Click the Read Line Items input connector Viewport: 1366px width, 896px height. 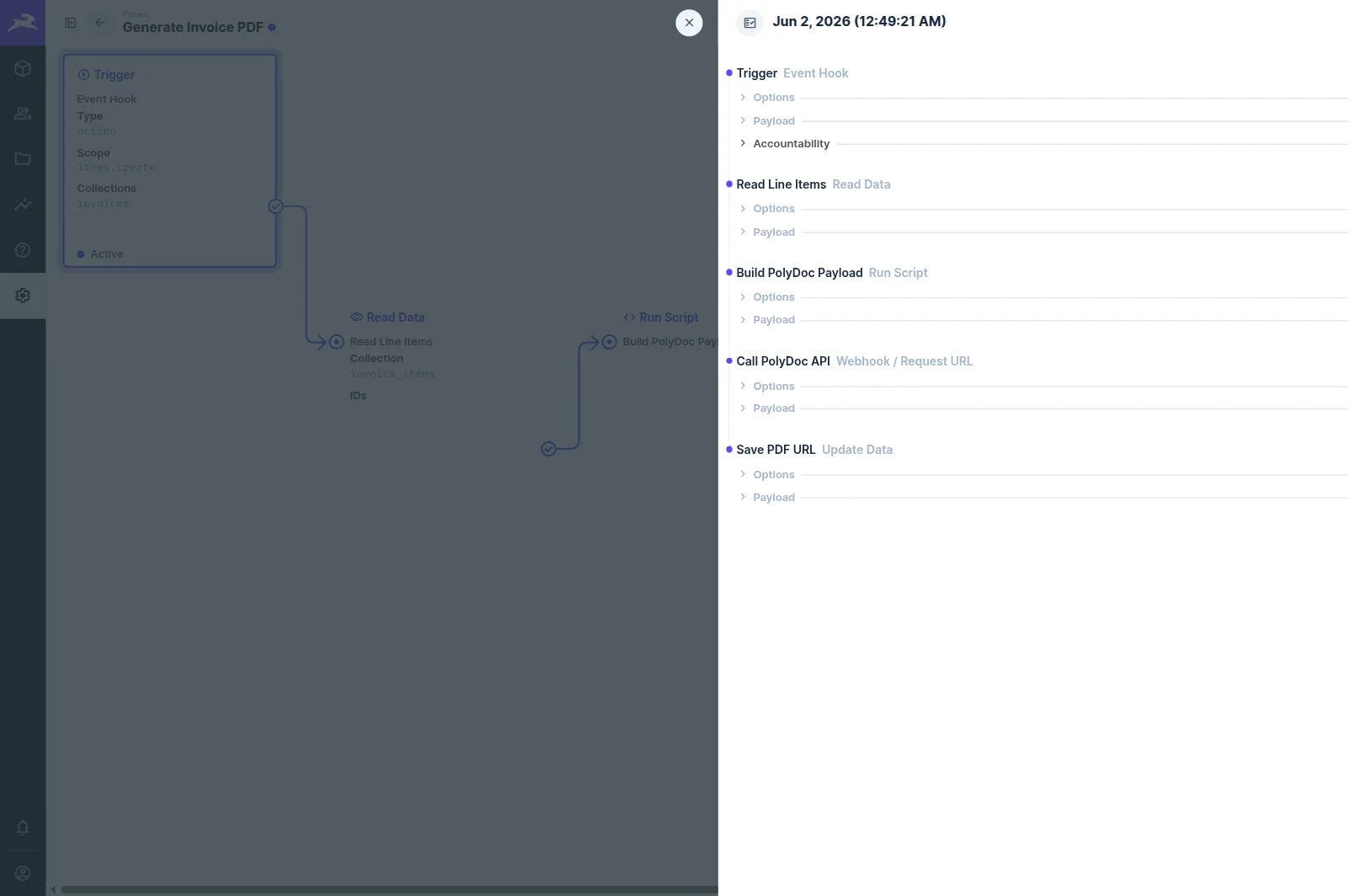[336, 342]
